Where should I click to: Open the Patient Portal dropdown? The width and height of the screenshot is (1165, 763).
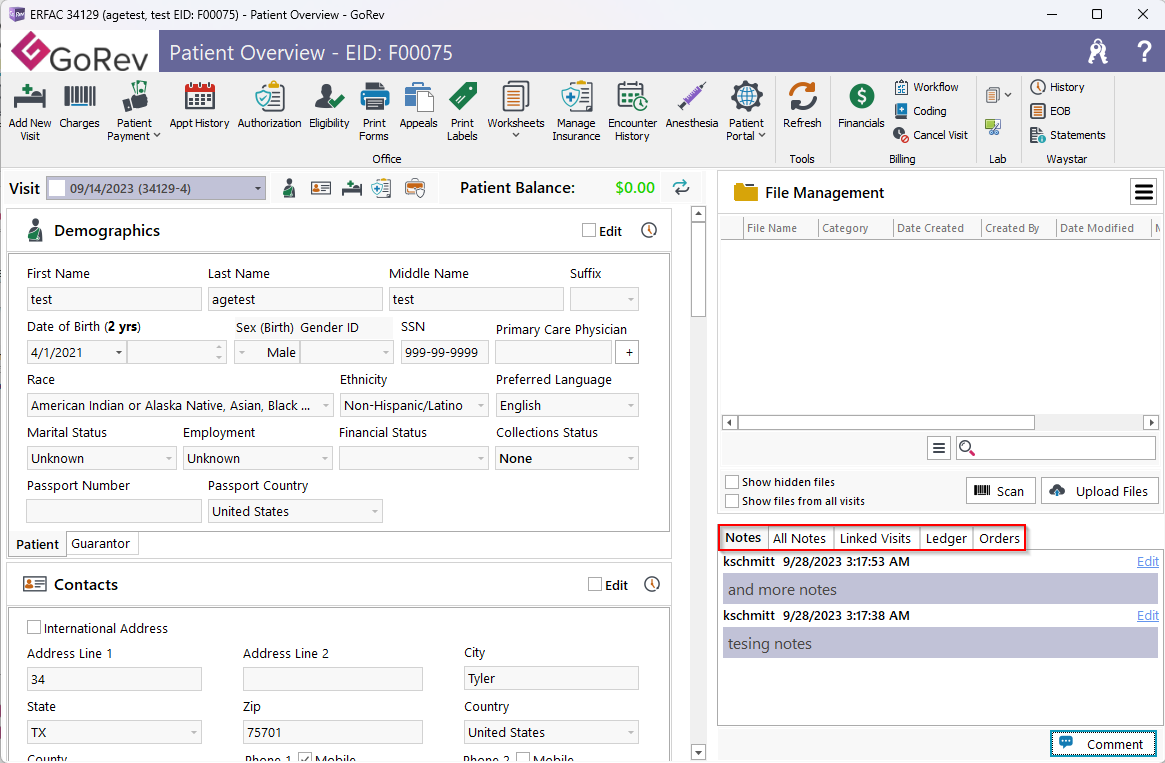pyautogui.click(x=746, y=111)
